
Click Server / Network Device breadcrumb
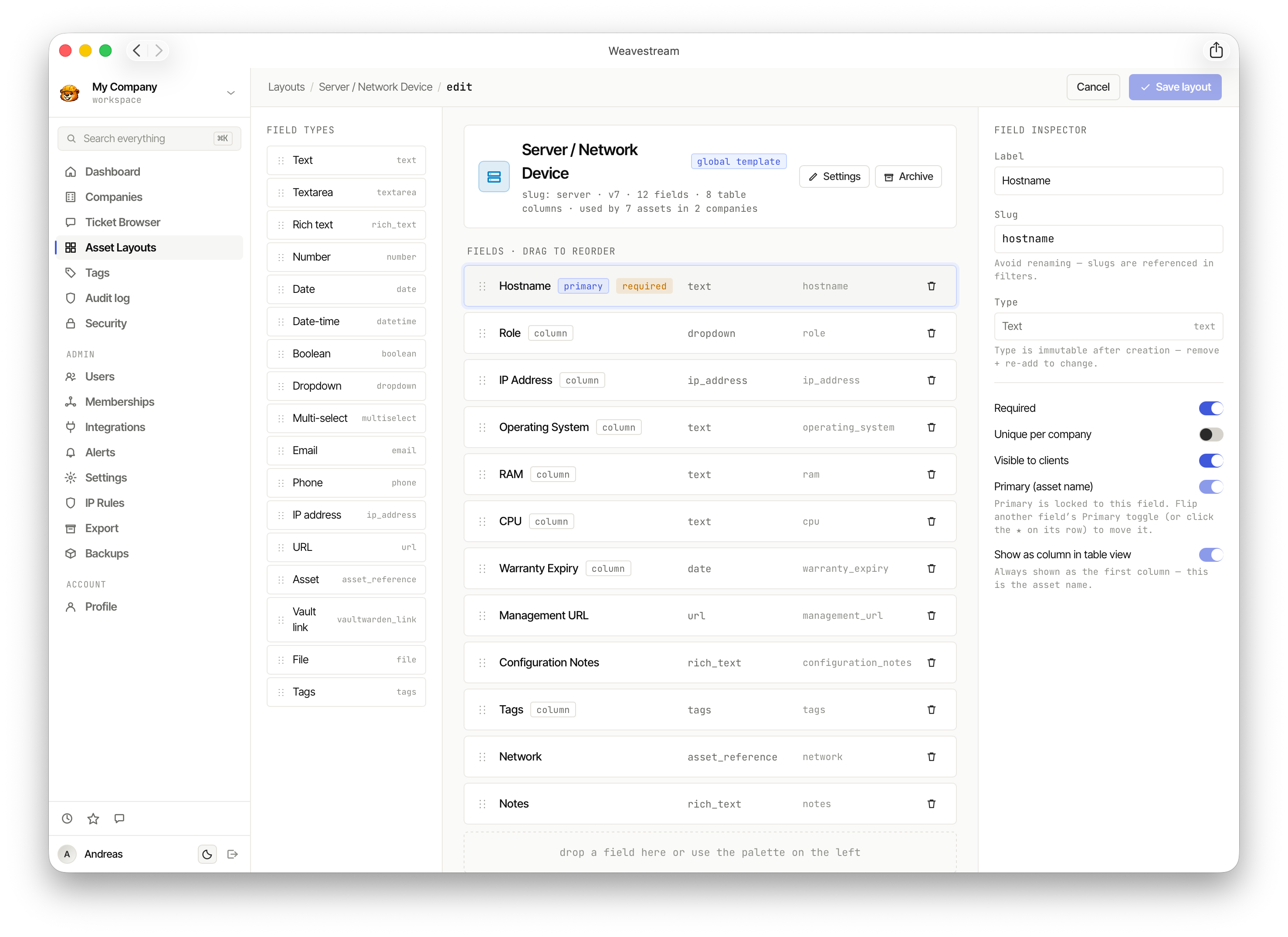pos(376,87)
